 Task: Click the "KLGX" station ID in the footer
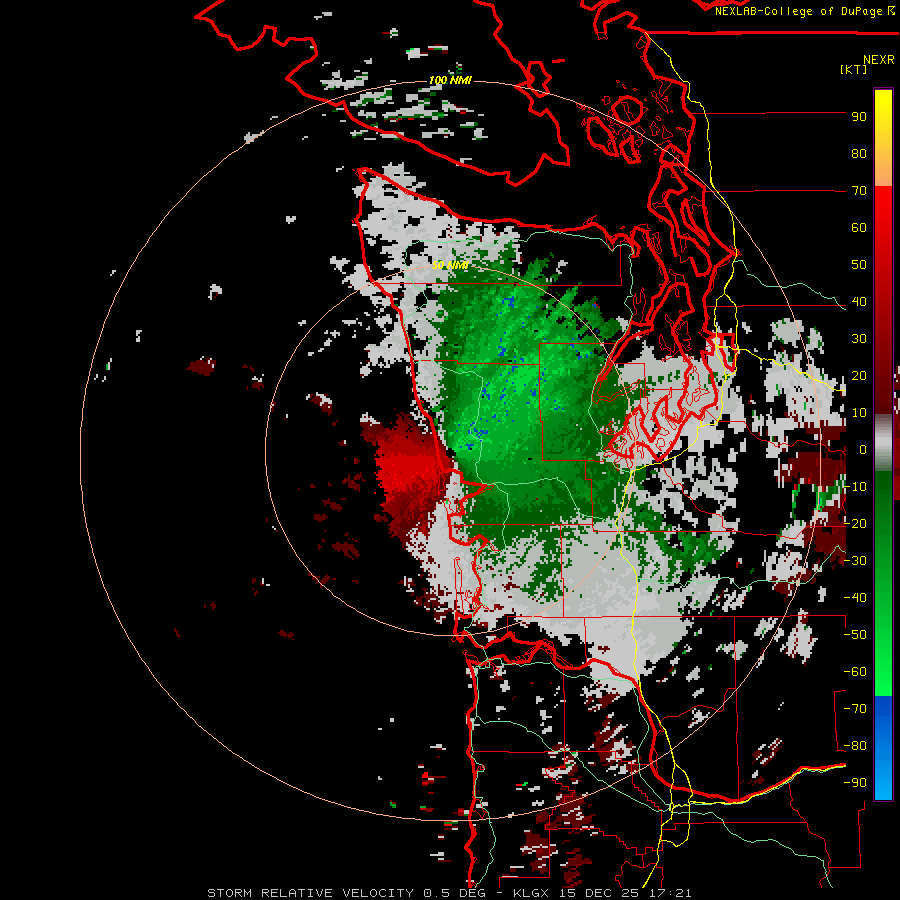click(x=533, y=893)
